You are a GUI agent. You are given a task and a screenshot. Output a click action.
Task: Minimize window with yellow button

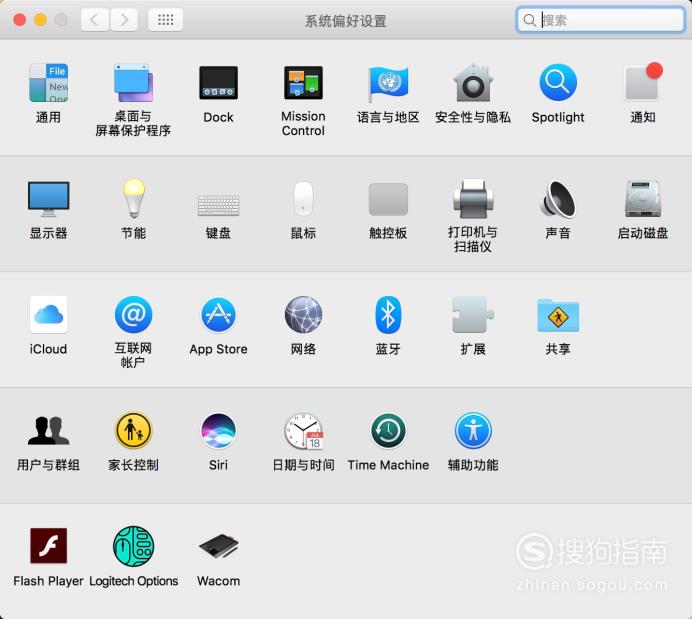point(40,20)
